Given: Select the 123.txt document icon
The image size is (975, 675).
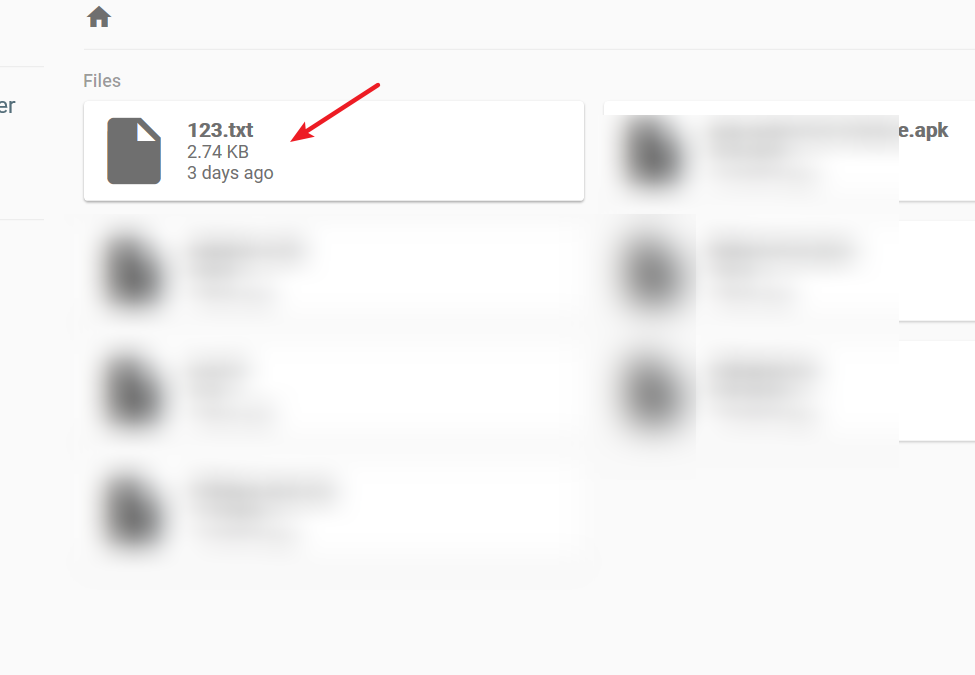Looking at the screenshot, I should [x=134, y=151].
